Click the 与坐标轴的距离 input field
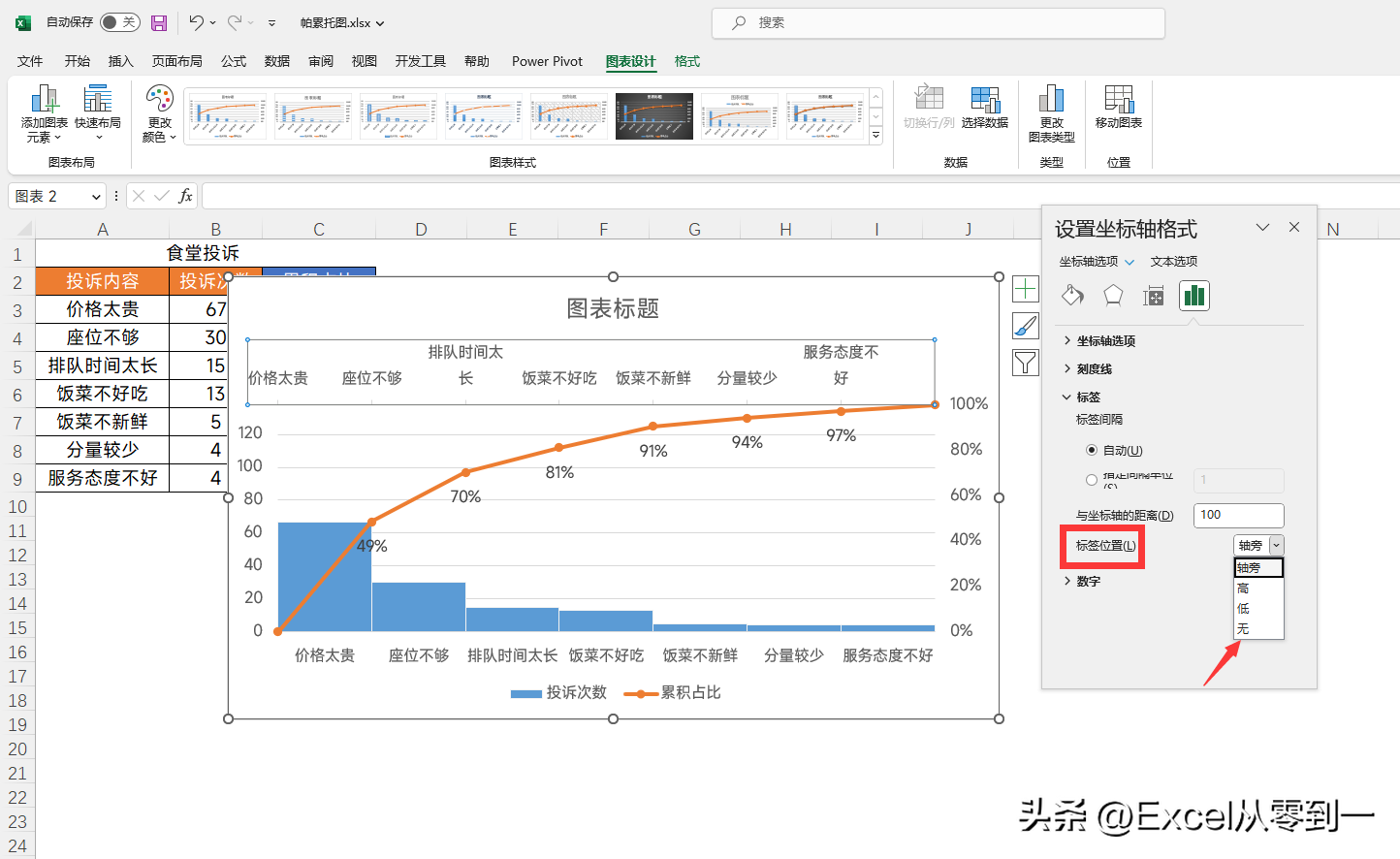The width and height of the screenshot is (1400, 859). [x=1238, y=515]
